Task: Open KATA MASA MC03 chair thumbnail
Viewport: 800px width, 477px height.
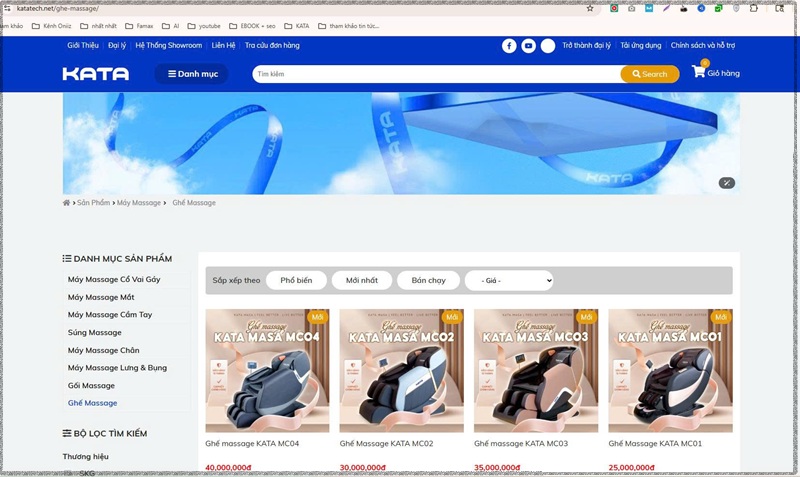Action: tap(536, 371)
